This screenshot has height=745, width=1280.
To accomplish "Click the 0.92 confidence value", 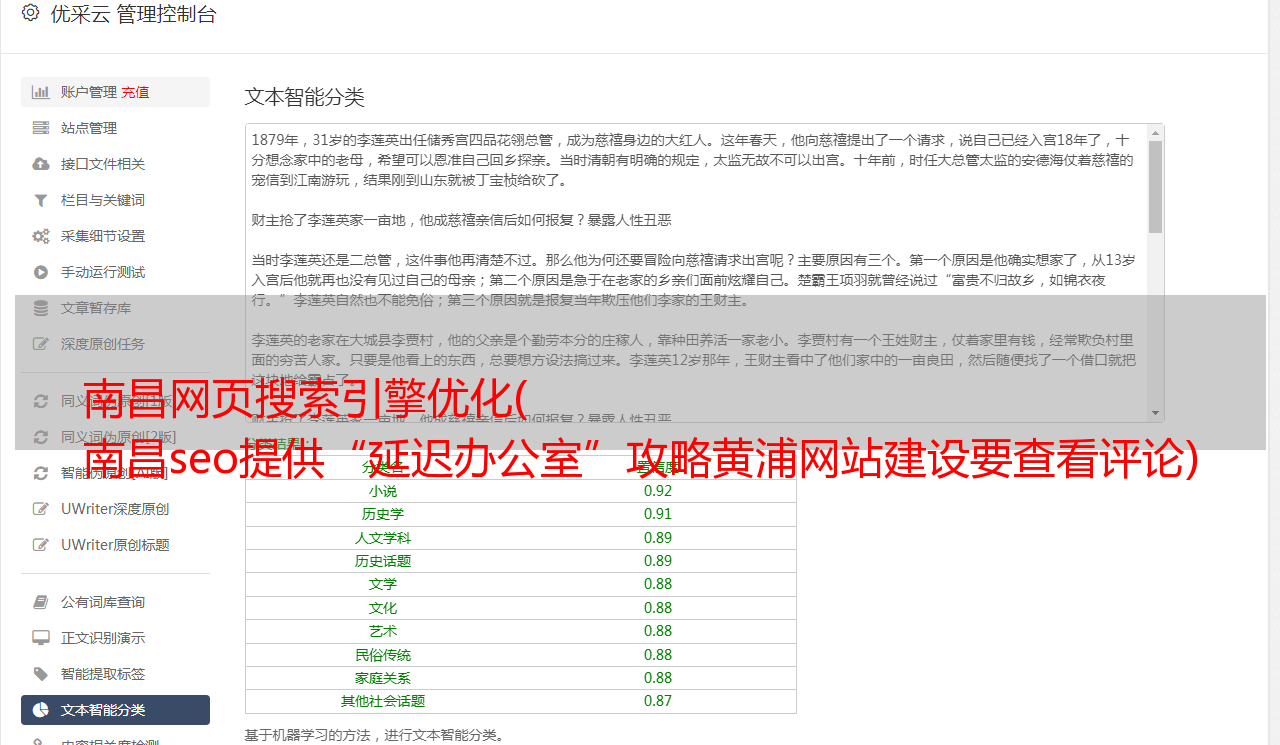I will tap(658, 491).
